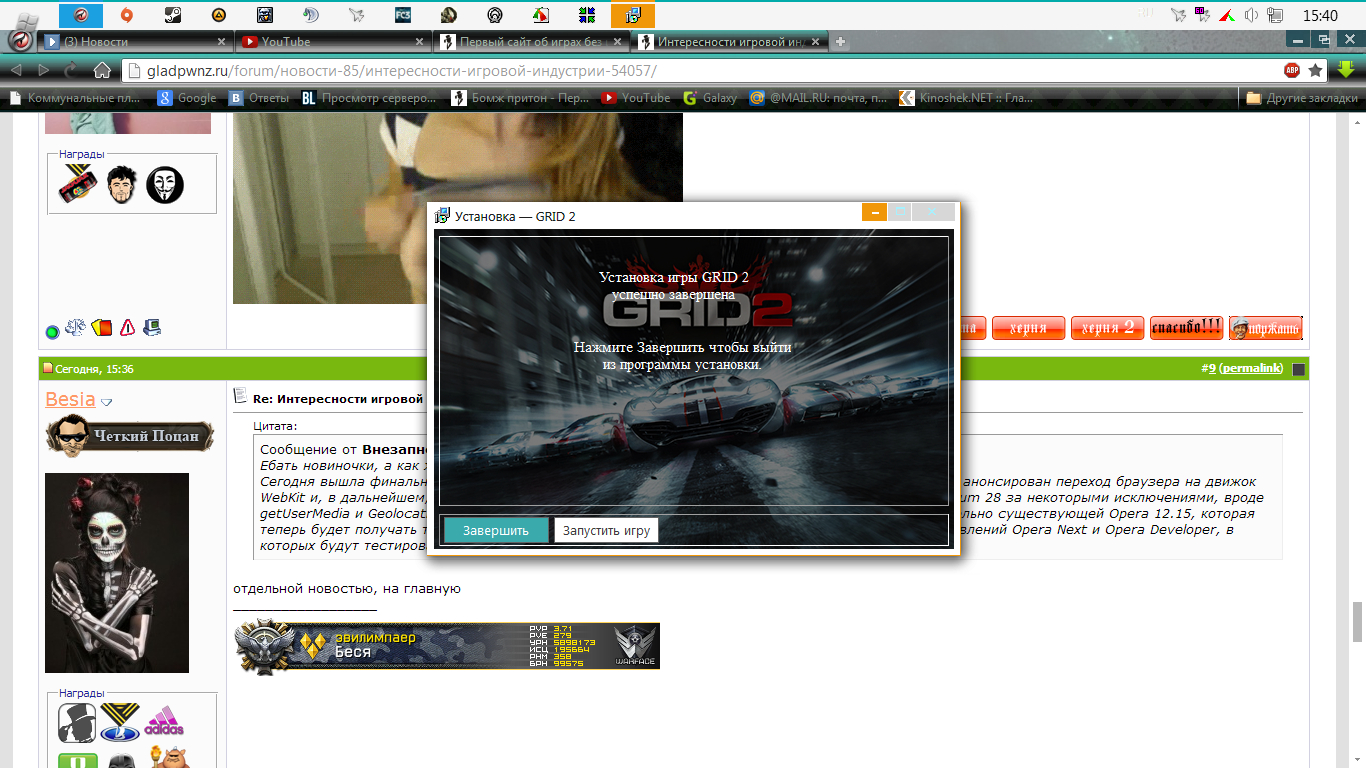Click the херня 2 reaction button

[1107, 328]
